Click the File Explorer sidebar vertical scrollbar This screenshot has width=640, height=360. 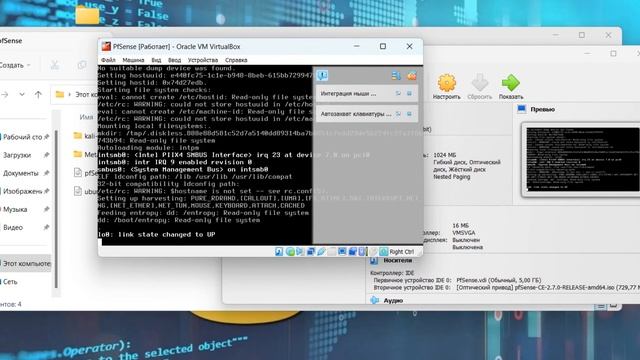[56, 208]
